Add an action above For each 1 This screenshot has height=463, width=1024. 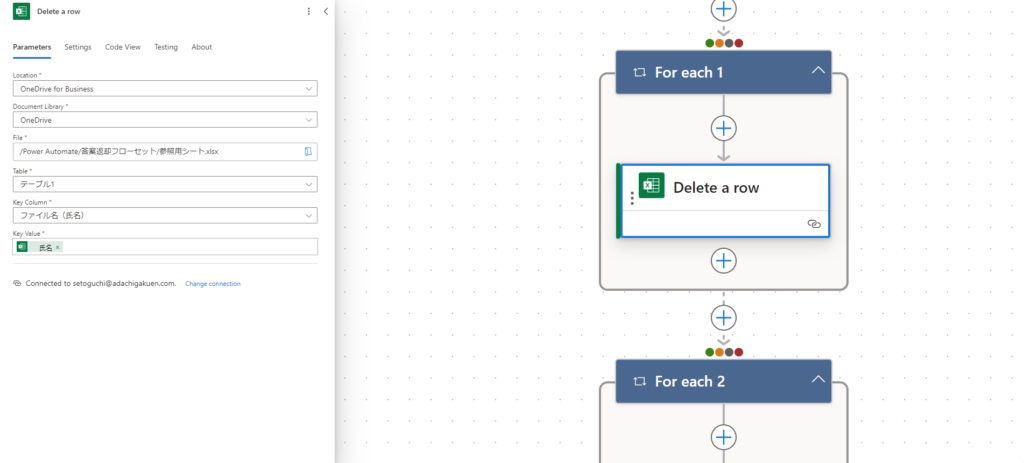coord(723,9)
